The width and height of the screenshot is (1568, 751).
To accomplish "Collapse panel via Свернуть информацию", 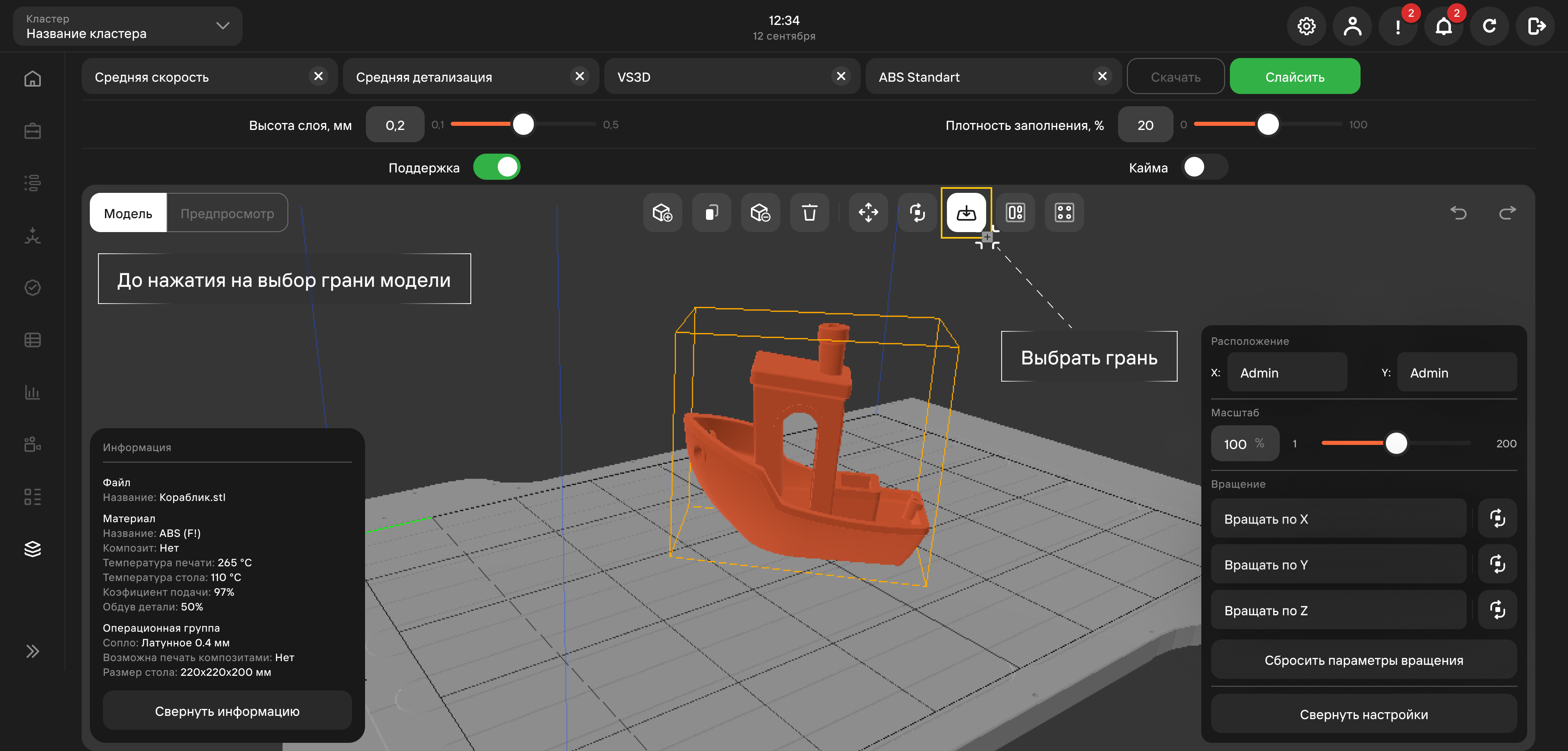I will tap(227, 711).
